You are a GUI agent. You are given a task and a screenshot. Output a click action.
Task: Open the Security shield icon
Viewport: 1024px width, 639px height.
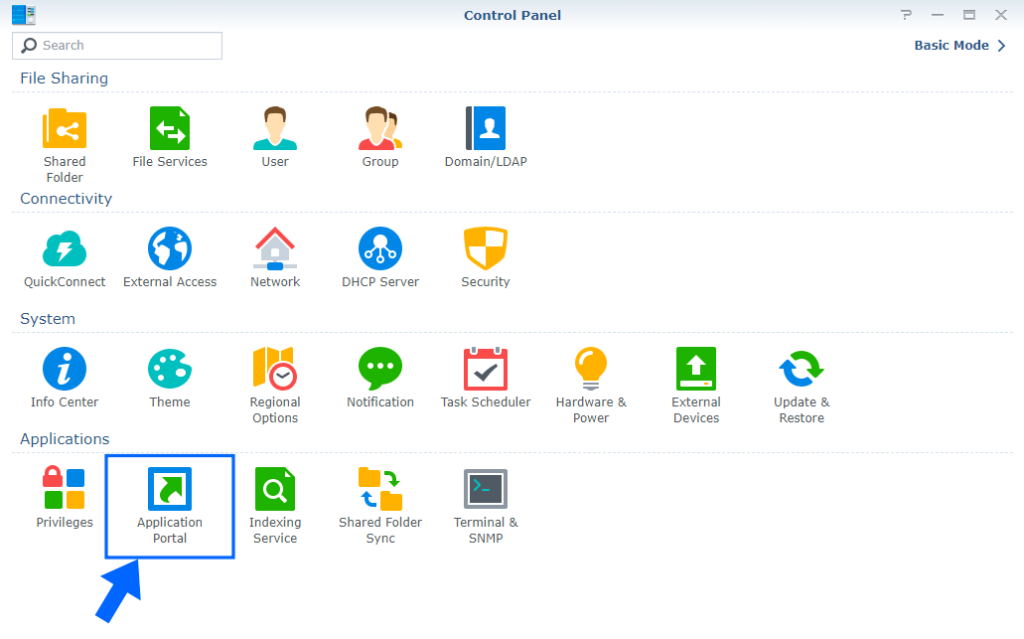click(x=485, y=249)
